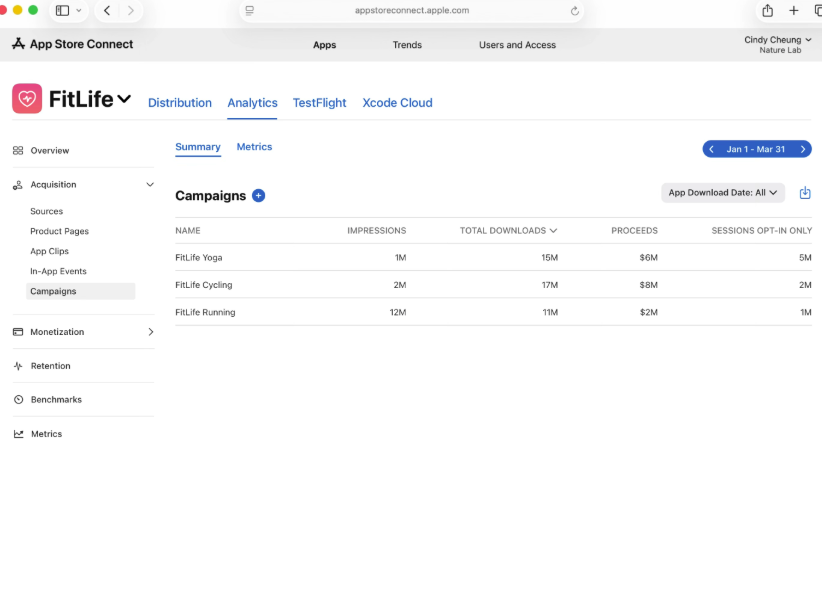
Task: Expand the Monetization section chevron
Action: tap(150, 332)
